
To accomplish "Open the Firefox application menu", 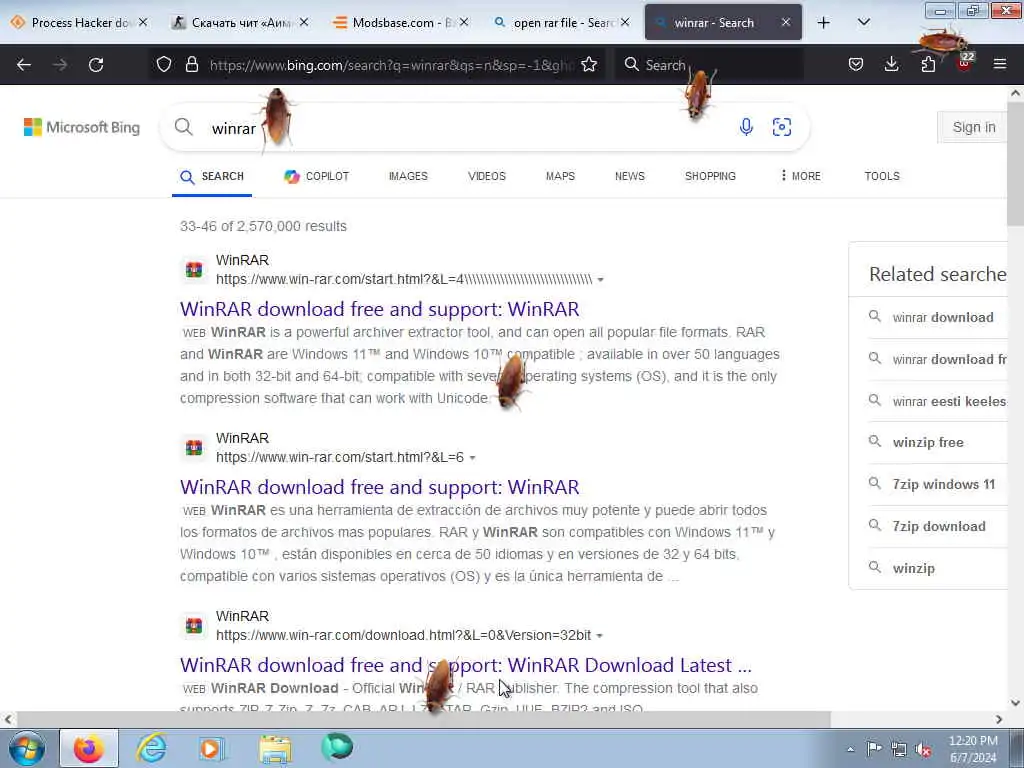I will (1000, 64).
